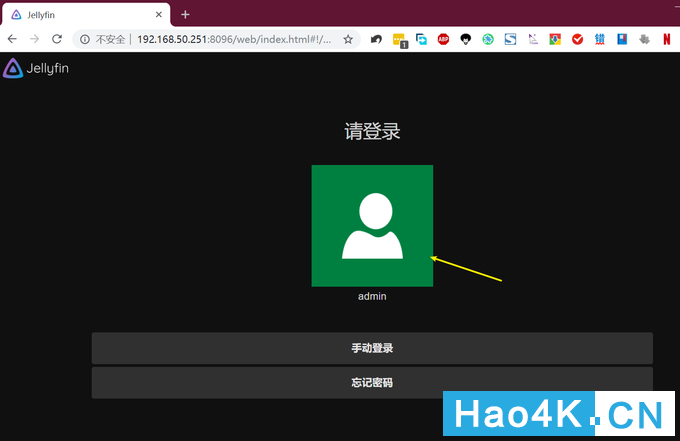680x441 pixels.
Task: Open the Chrome-colored download extension icon
Action: [x=555, y=39]
